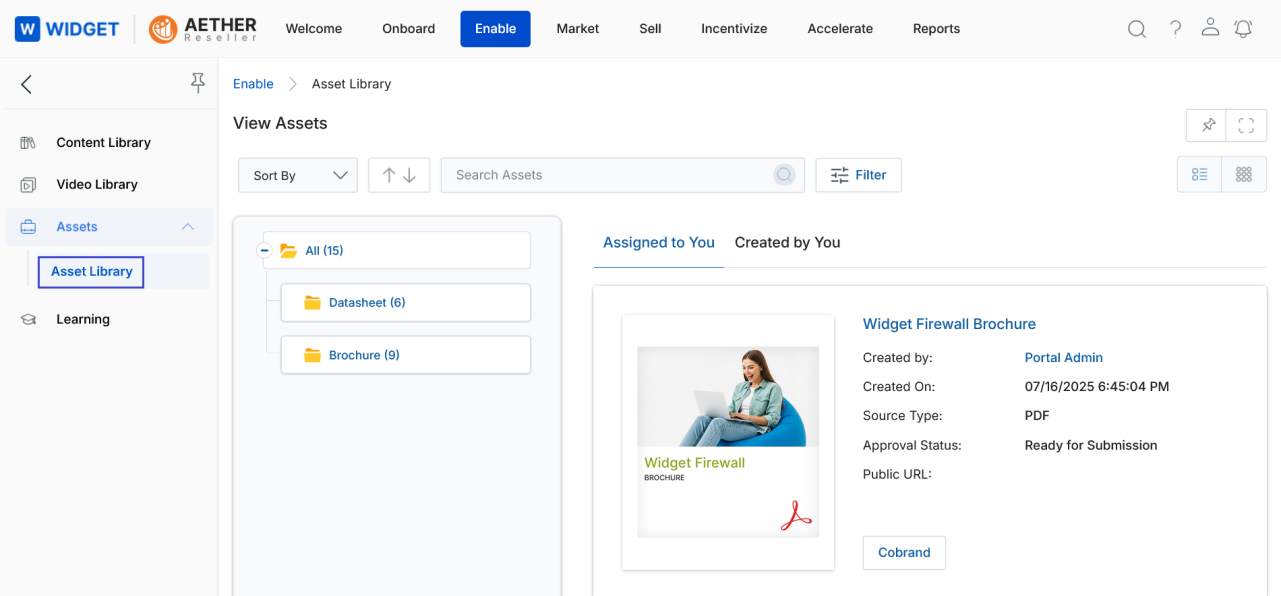Open the Market menu

(x=578, y=29)
